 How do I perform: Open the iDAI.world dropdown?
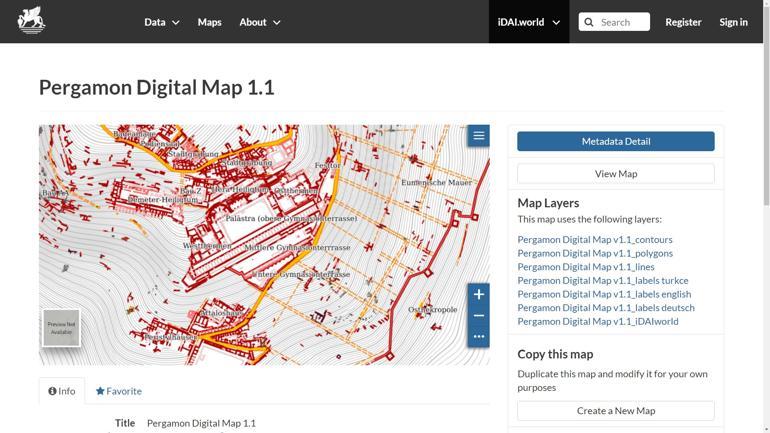click(x=528, y=22)
